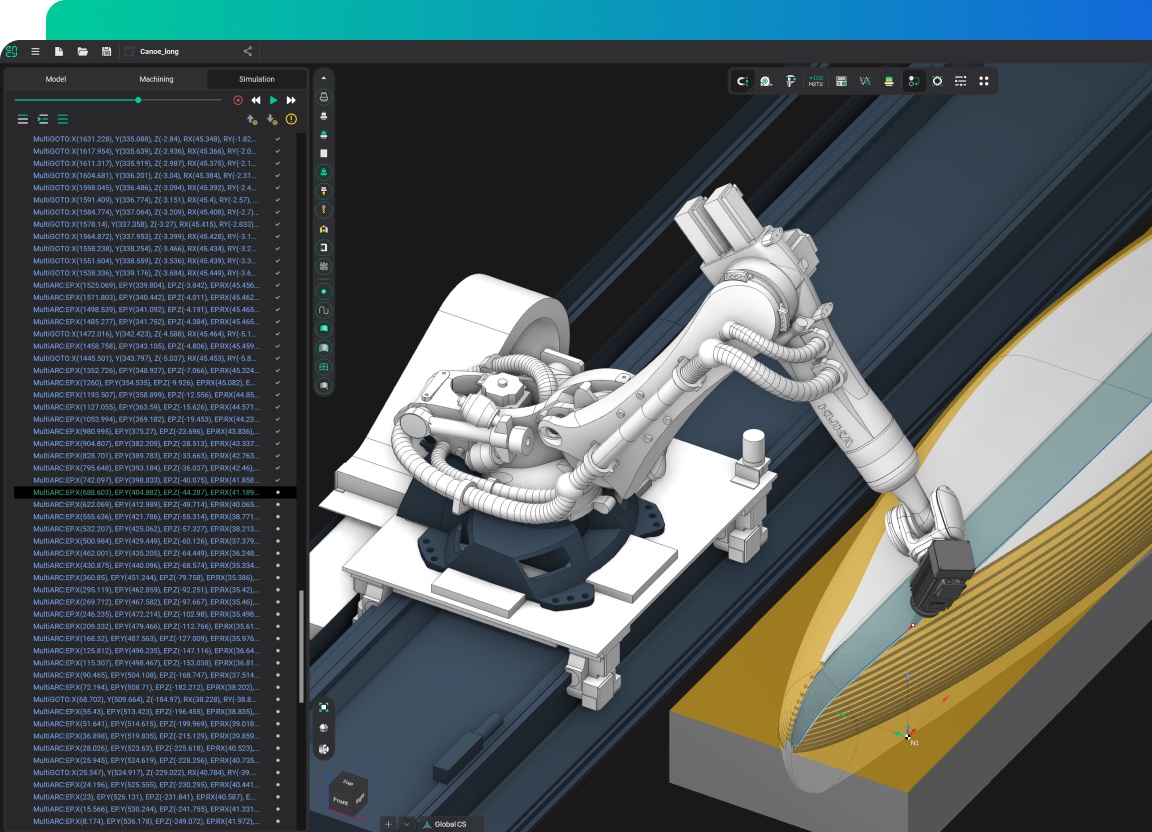
Task: Click the fast-forward simulation button
Action: (x=291, y=100)
